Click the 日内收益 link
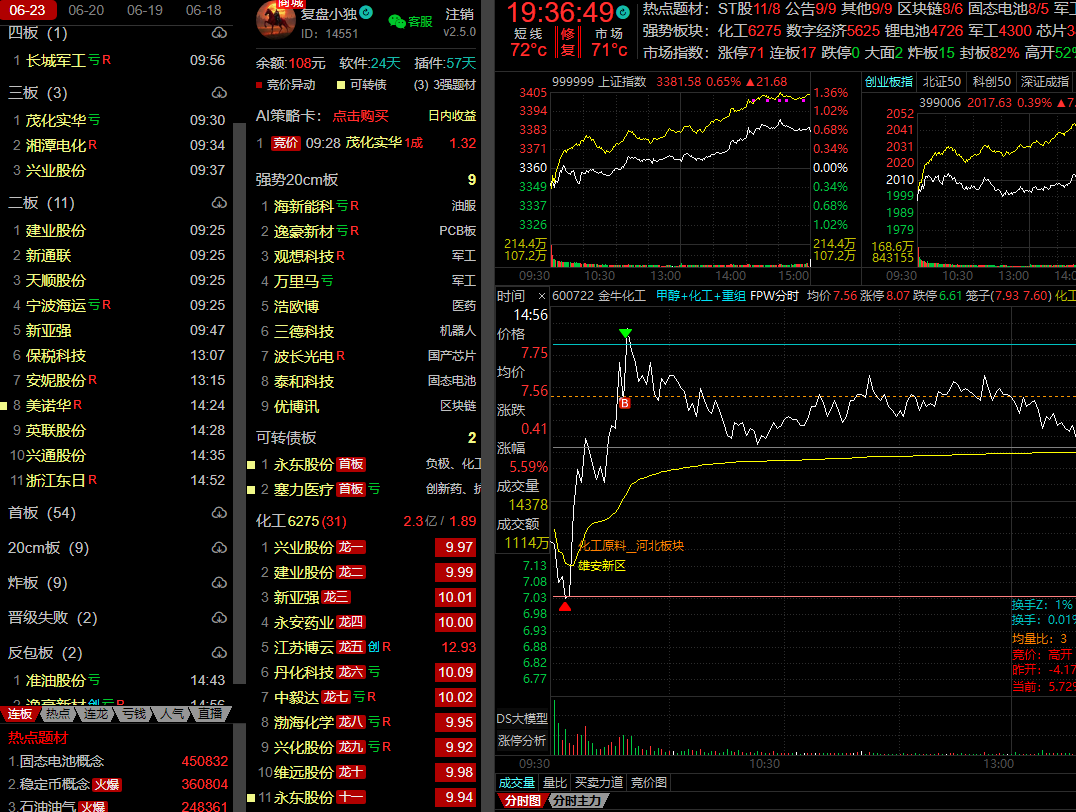 tap(452, 116)
